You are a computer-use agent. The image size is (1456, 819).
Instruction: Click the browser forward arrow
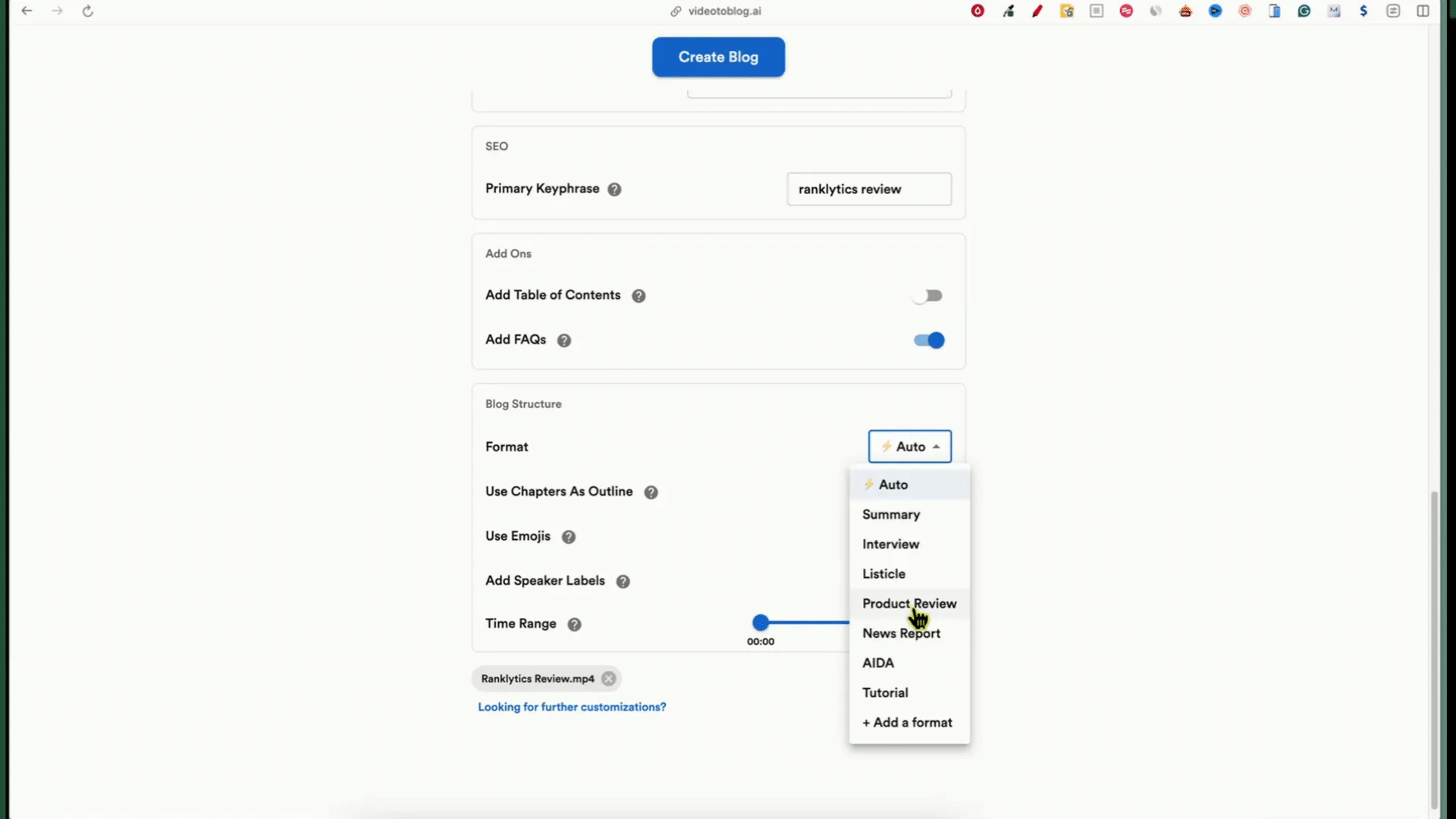[57, 11]
